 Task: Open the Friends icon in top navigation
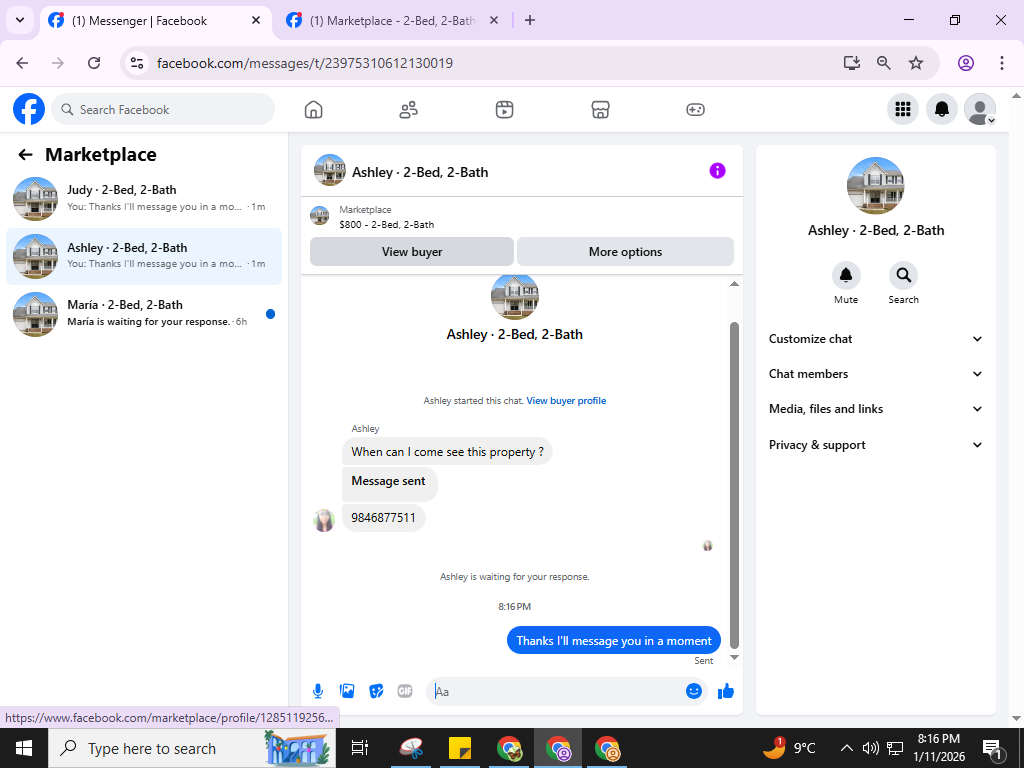[x=409, y=110]
